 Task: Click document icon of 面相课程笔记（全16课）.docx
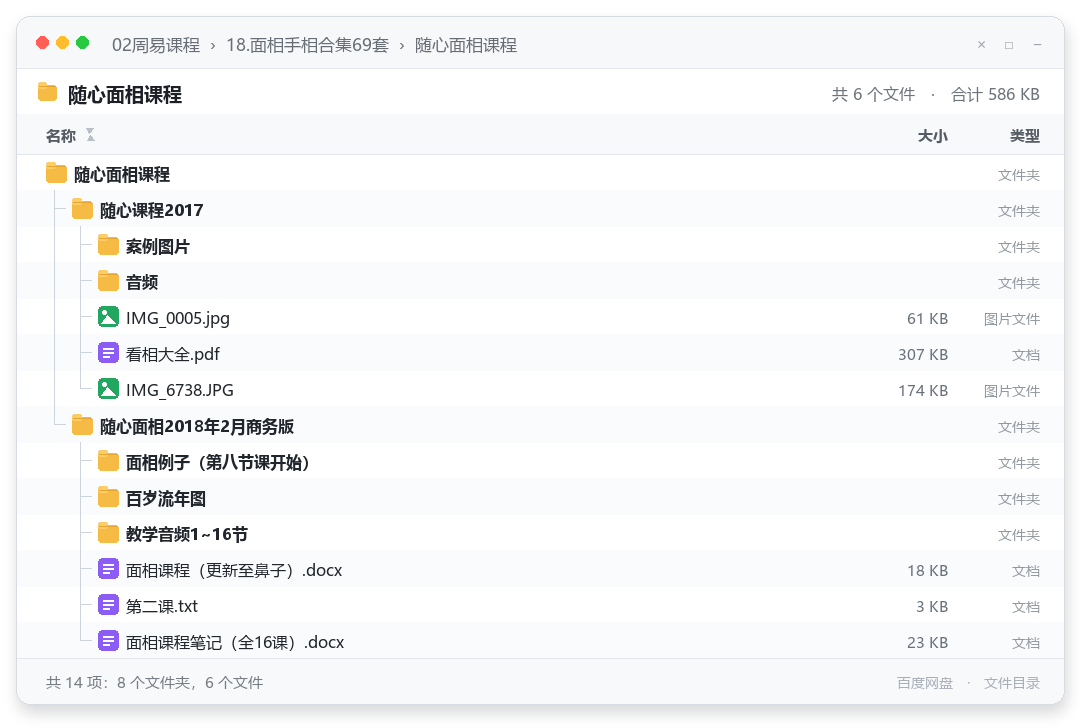pyautogui.click(x=108, y=641)
